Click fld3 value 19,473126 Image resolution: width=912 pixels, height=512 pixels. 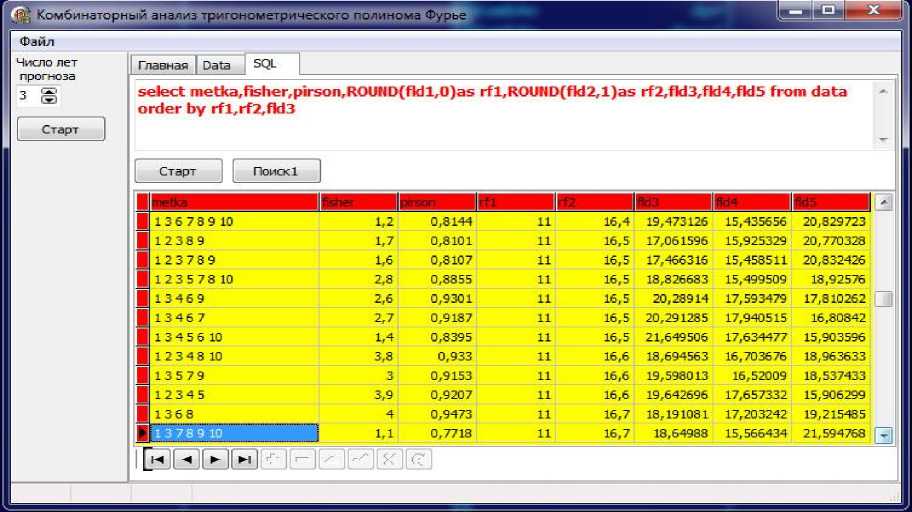pos(672,222)
